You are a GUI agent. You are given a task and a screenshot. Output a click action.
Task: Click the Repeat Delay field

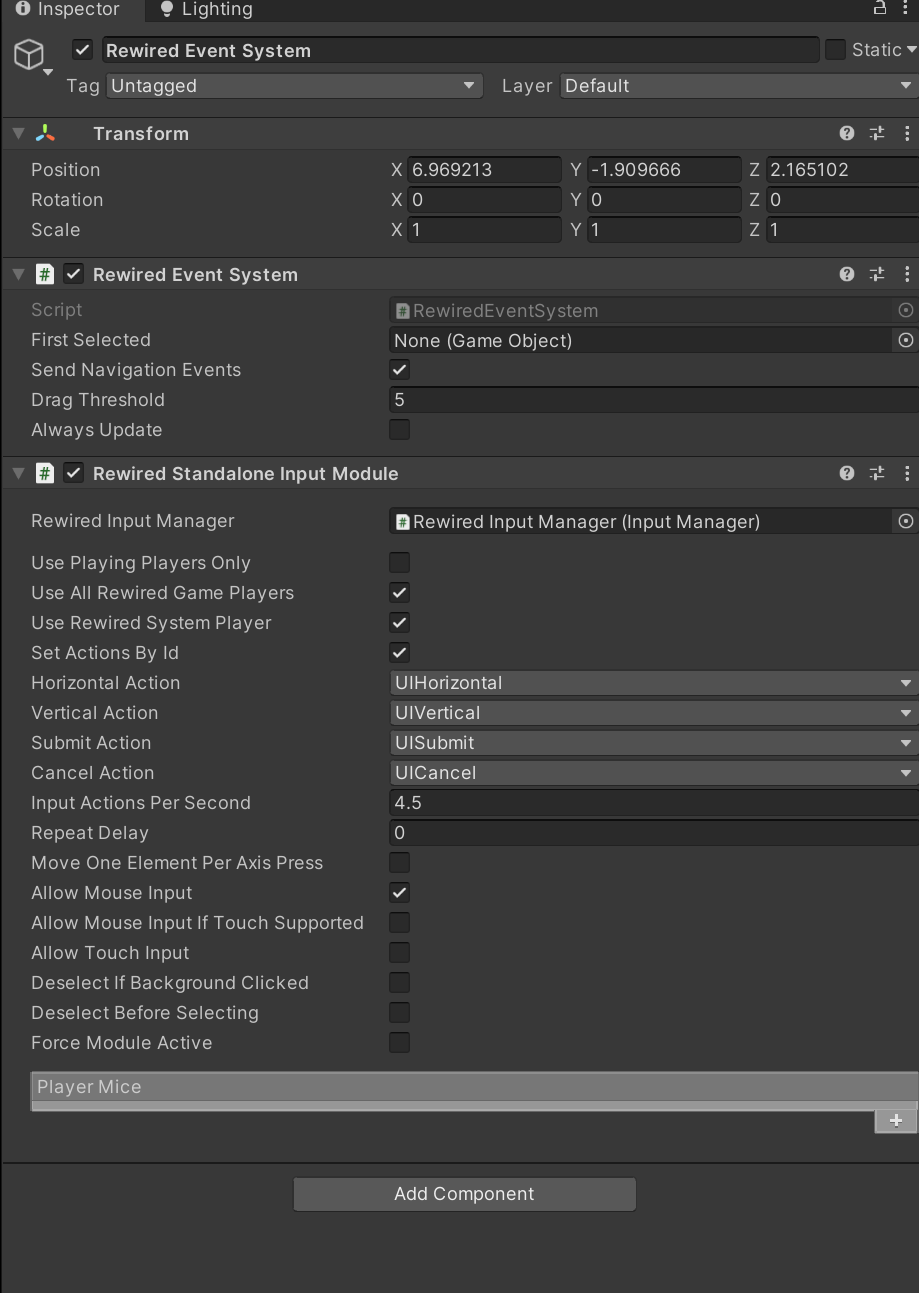click(x=654, y=833)
